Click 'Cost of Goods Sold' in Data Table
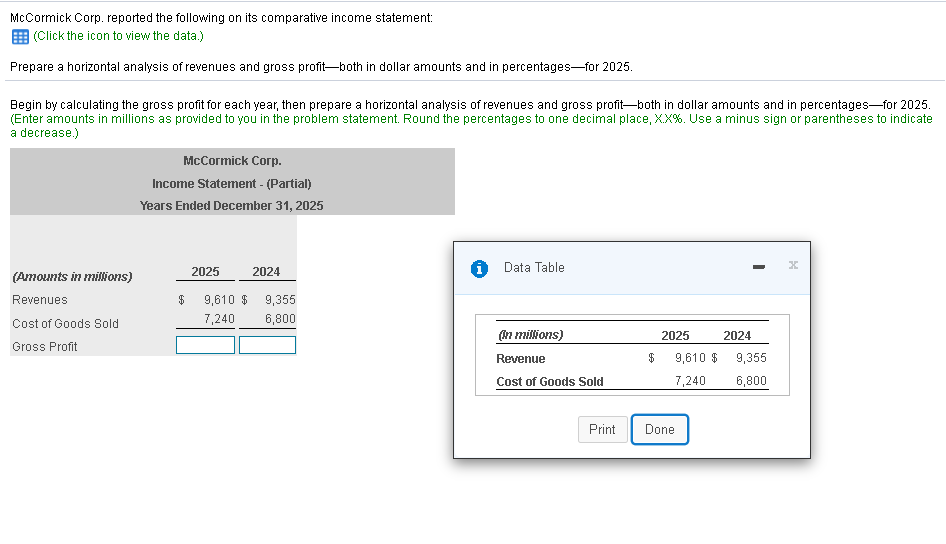 click(x=550, y=382)
